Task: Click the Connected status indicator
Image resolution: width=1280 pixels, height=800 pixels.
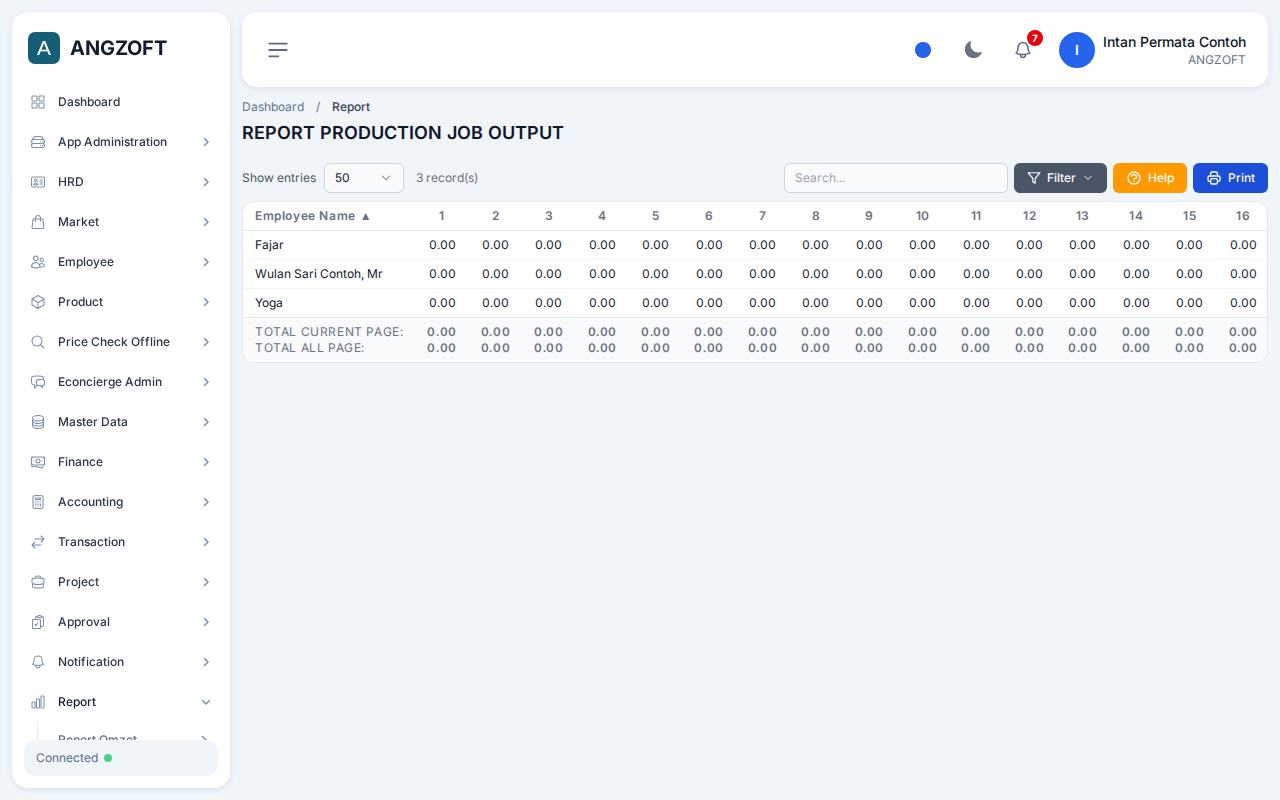Action: coord(121,758)
